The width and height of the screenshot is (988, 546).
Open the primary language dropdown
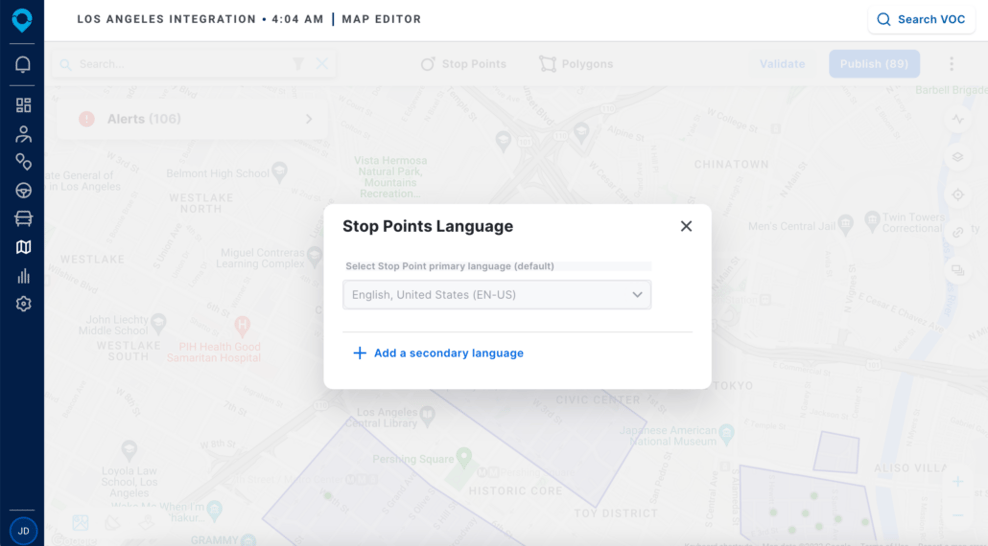[497, 295]
